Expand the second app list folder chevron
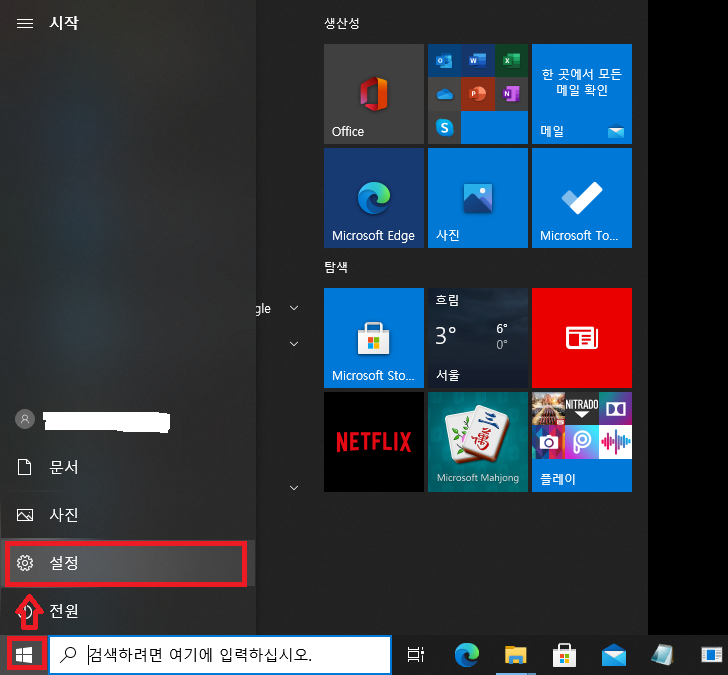The height and width of the screenshot is (675, 728). [294, 344]
